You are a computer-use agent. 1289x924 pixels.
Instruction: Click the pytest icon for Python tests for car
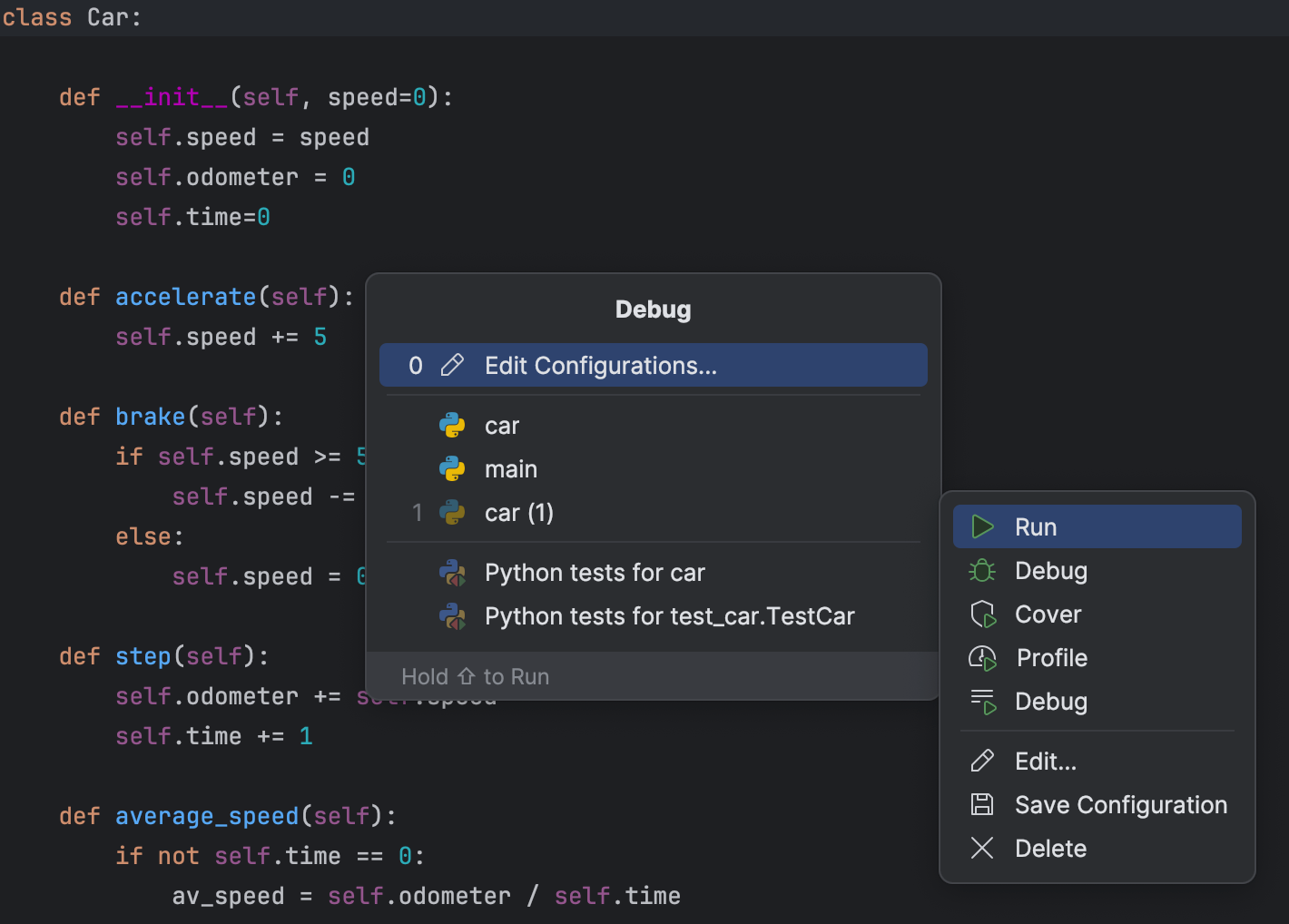tap(452, 572)
